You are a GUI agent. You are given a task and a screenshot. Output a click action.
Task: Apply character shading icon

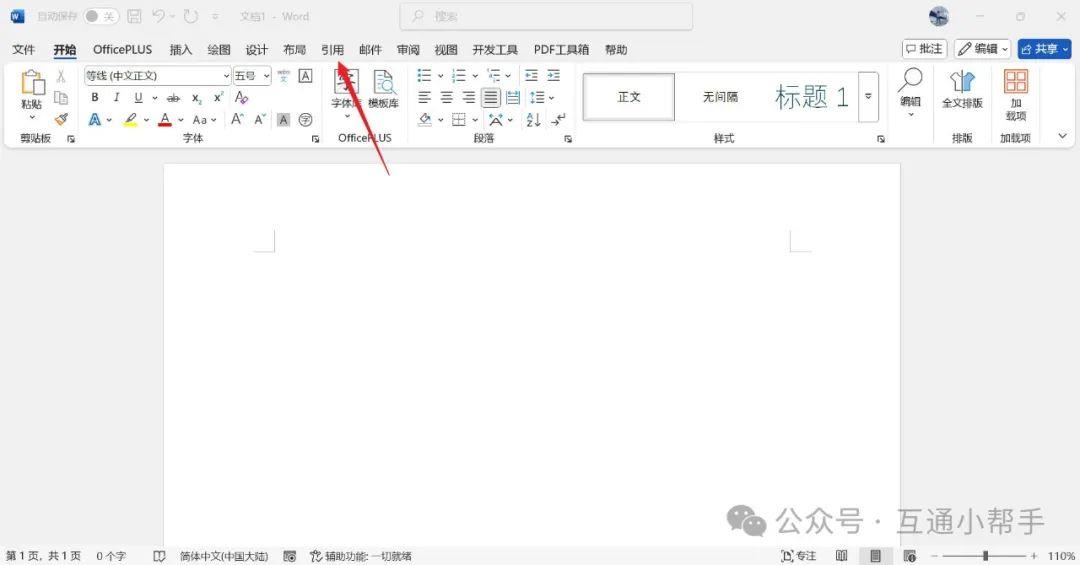[283, 120]
